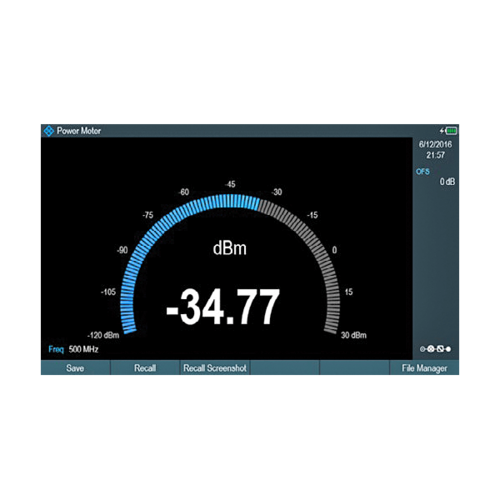500x500 pixels.
Task: Click the time 21:57
Action: pos(435,155)
